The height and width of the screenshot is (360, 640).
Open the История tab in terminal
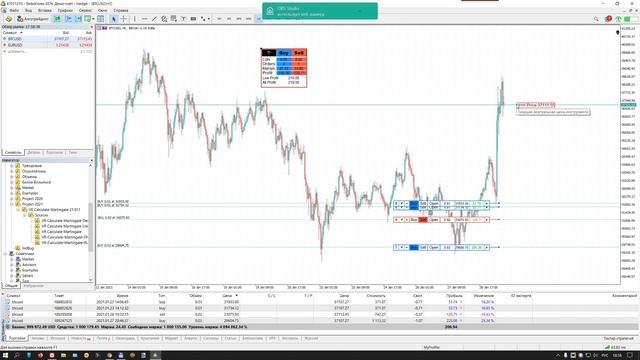58,338
